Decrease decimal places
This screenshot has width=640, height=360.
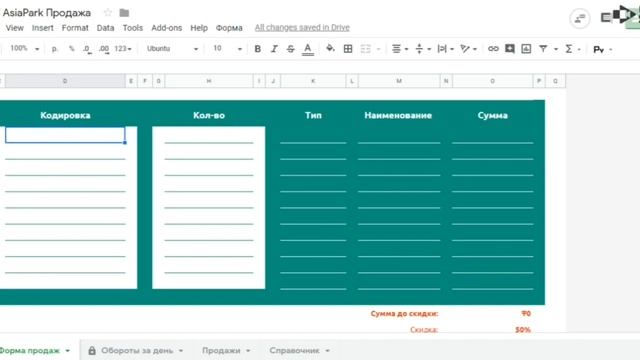(87, 49)
